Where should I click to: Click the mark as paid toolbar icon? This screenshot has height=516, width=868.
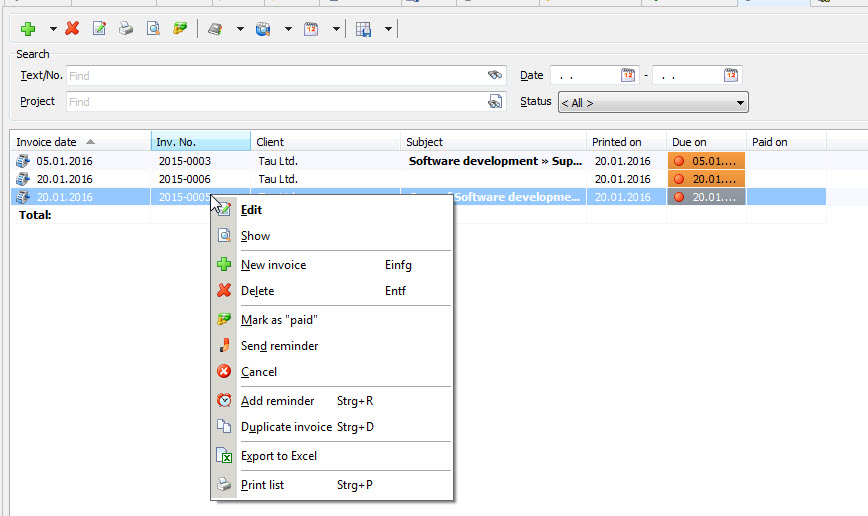click(x=180, y=28)
